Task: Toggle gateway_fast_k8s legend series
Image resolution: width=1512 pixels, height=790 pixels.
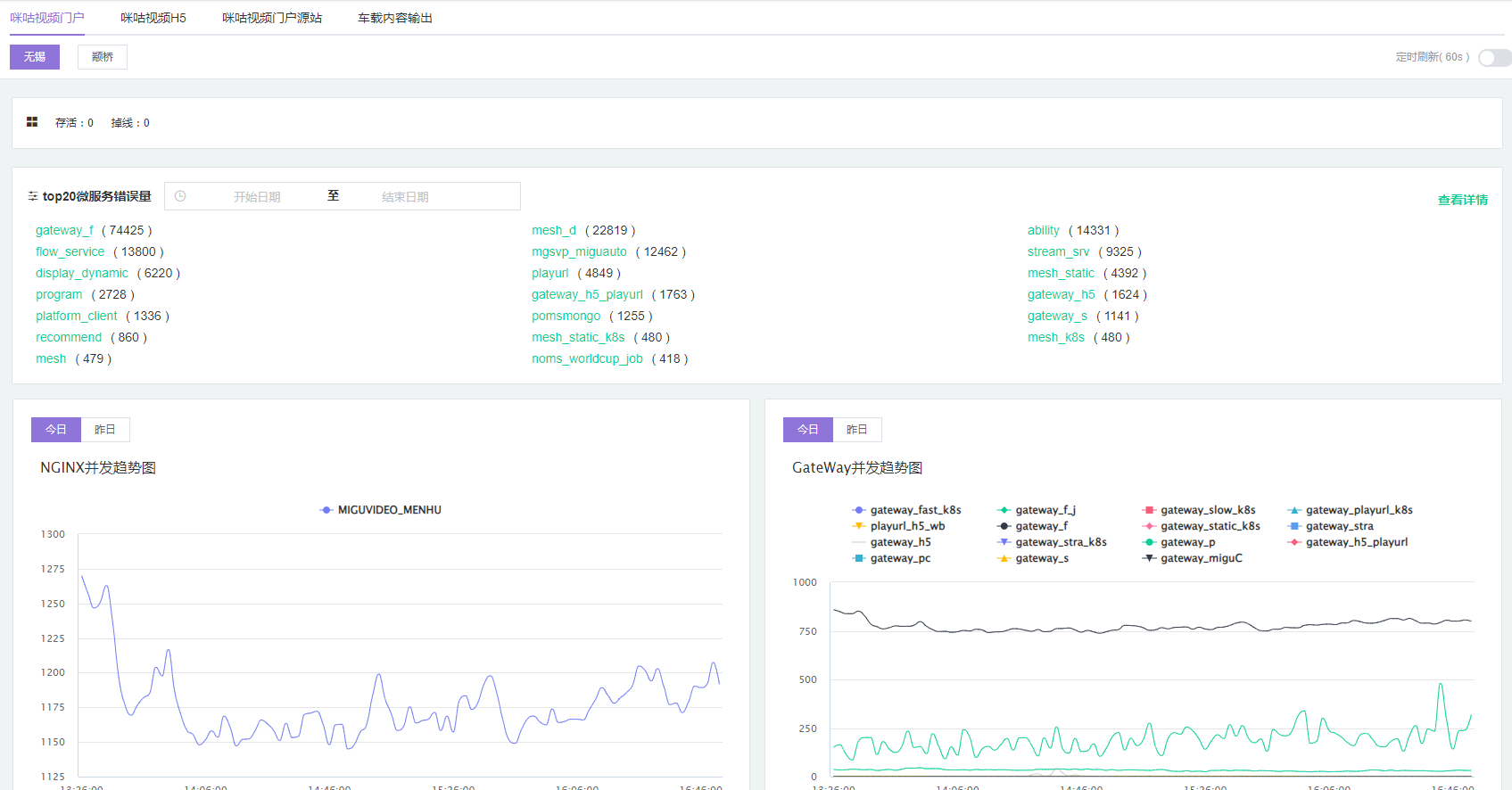Action: (906, 510)
